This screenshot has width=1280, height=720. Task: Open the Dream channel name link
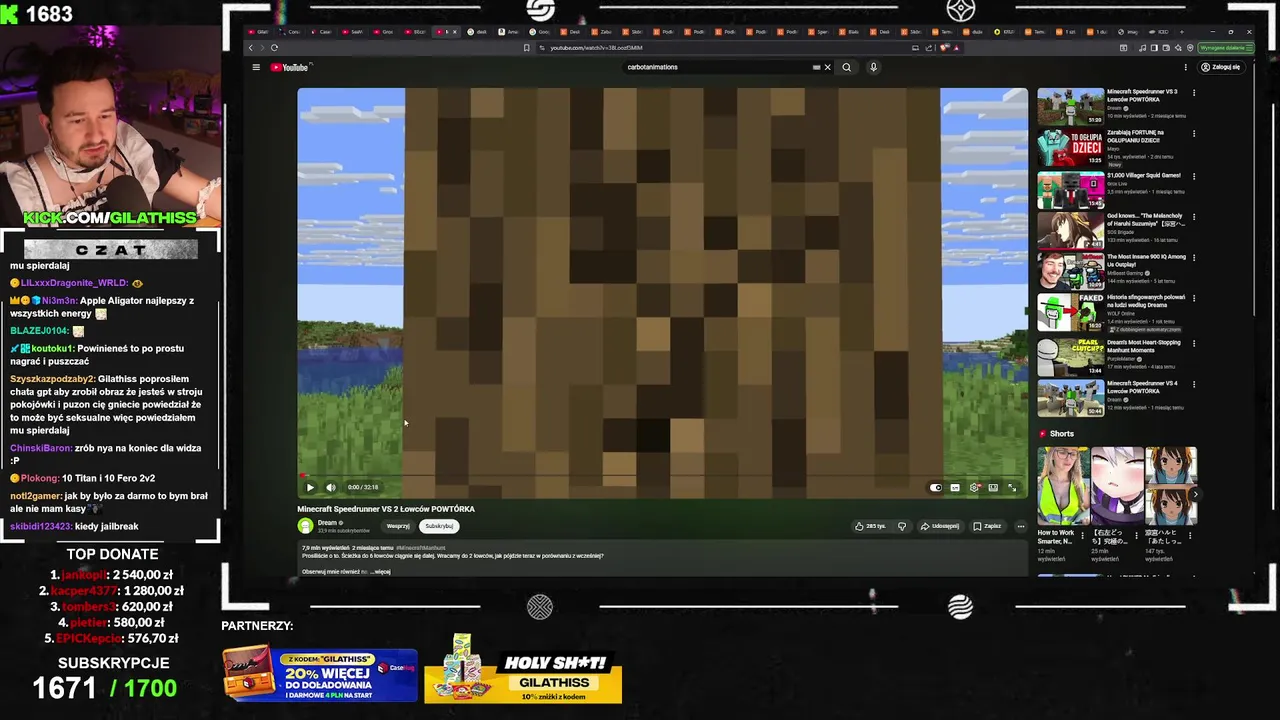(x=327, y=522)
